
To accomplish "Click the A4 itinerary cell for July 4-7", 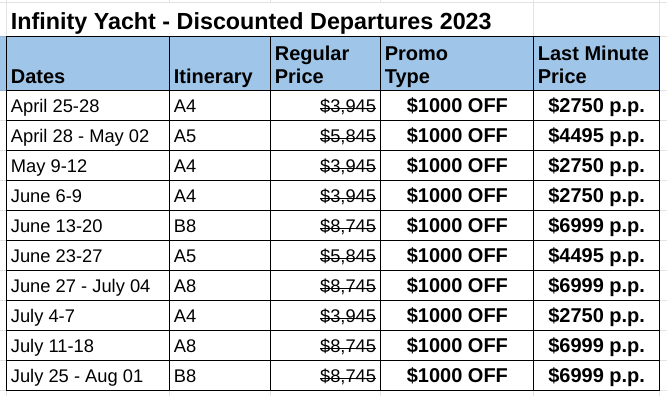I will point(220,316).
